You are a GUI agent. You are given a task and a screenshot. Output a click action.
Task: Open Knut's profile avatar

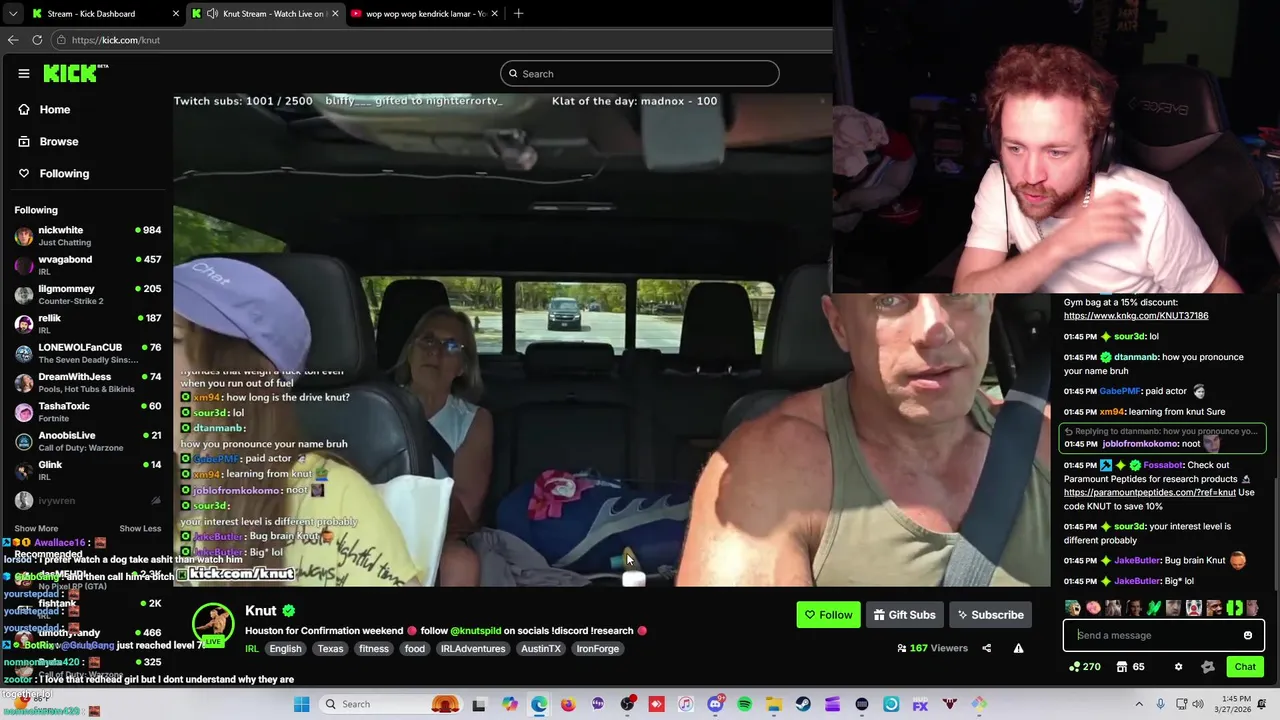point(212,624)
